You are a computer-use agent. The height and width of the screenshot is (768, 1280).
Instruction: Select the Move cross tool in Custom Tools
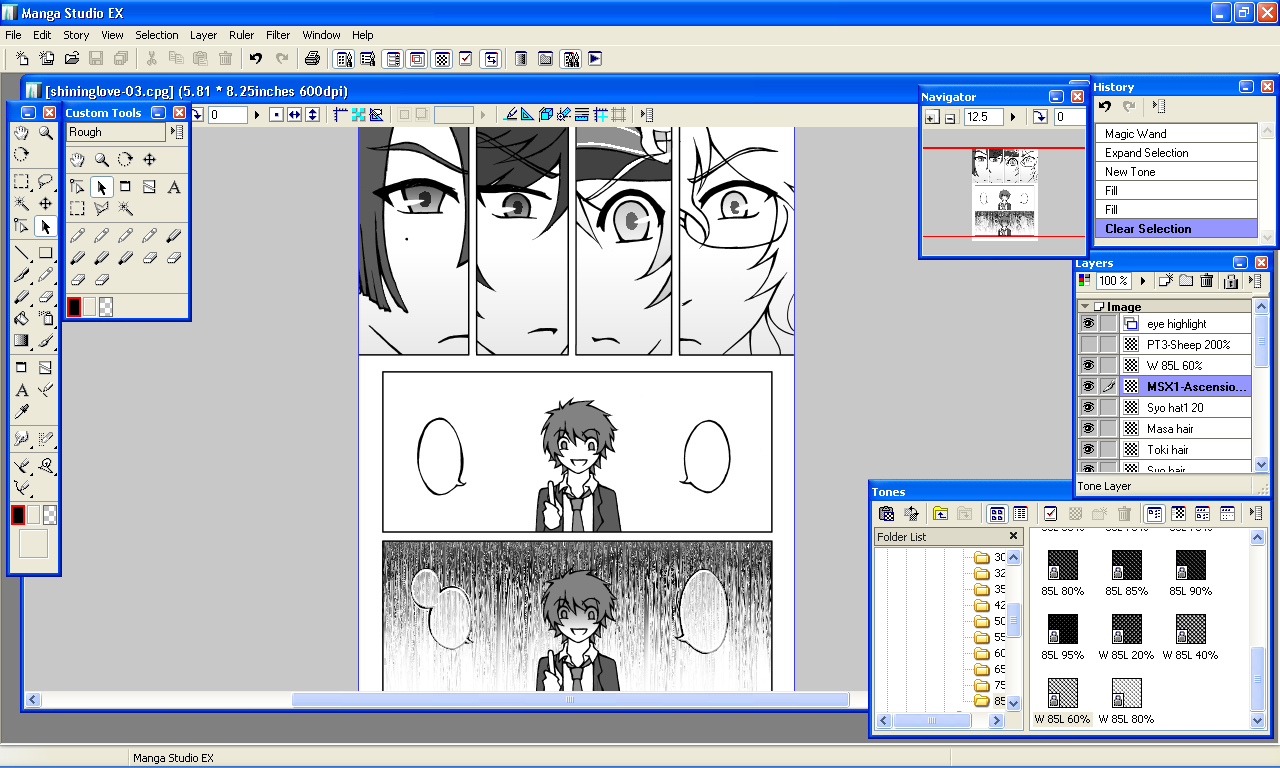coord(149,159)
